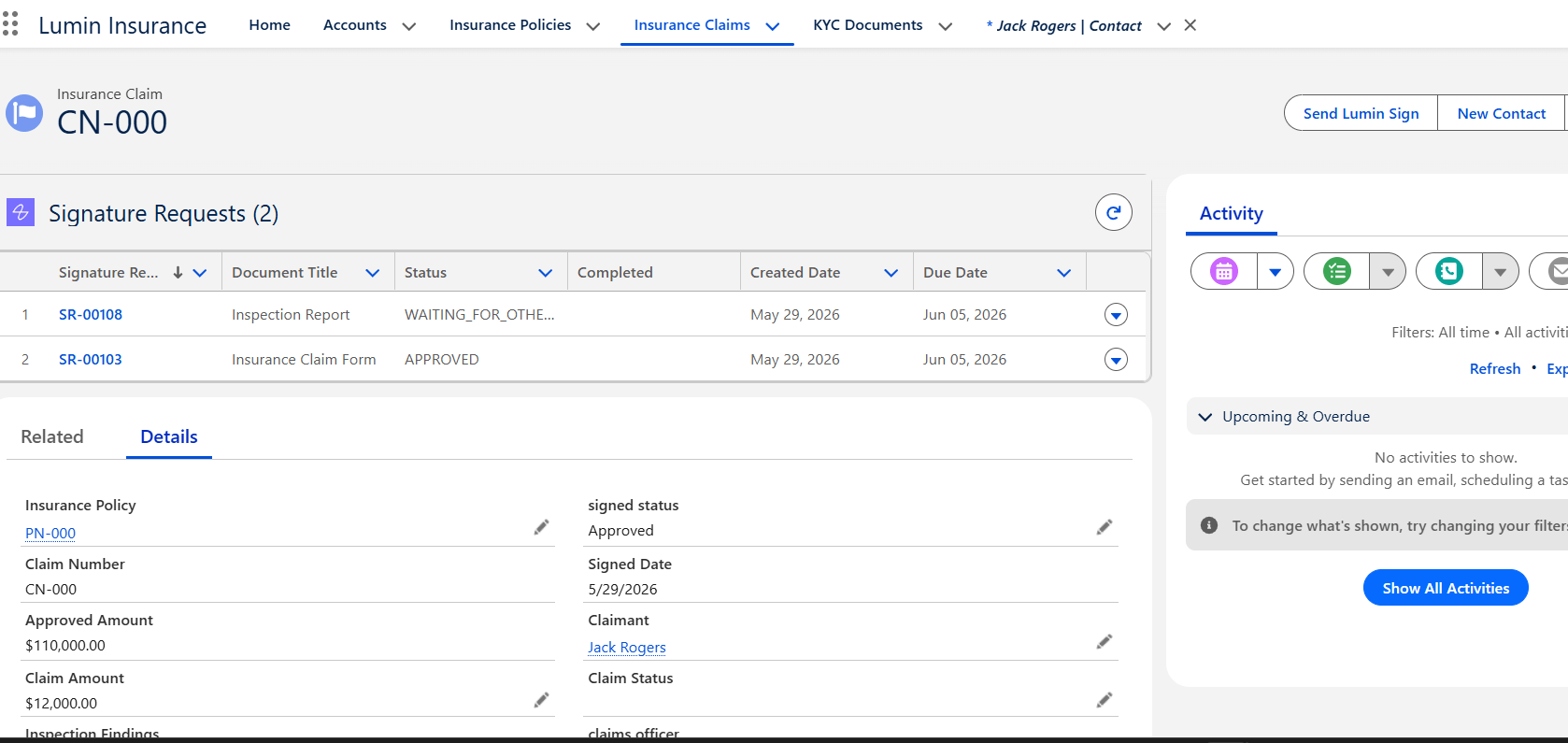This screenshot has width=1568, height=743.
Task: Click the Log a Call phone icon
Action: (1449, 272)
